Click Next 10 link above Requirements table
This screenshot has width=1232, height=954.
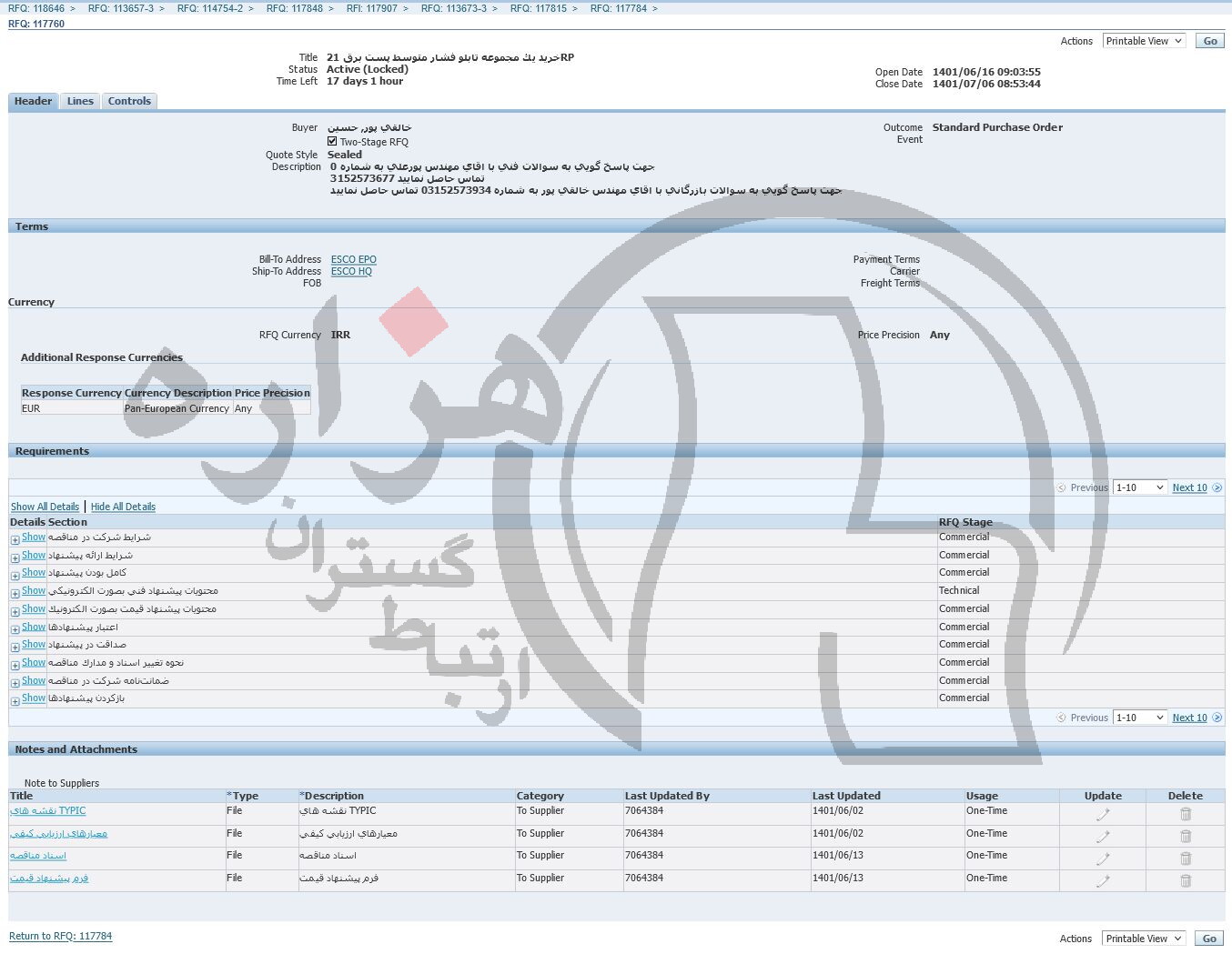point(1189,488)
